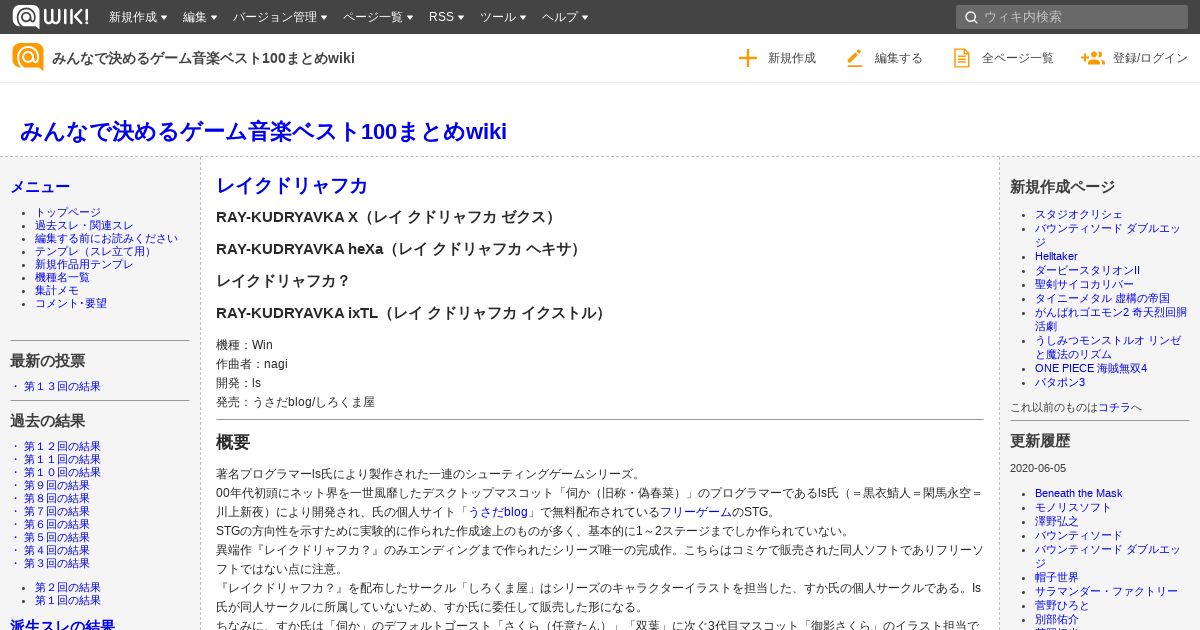Follow the フリーゲーム link in overview
The height and width of the screenshot is (630, 1200).
coord(696,512)
